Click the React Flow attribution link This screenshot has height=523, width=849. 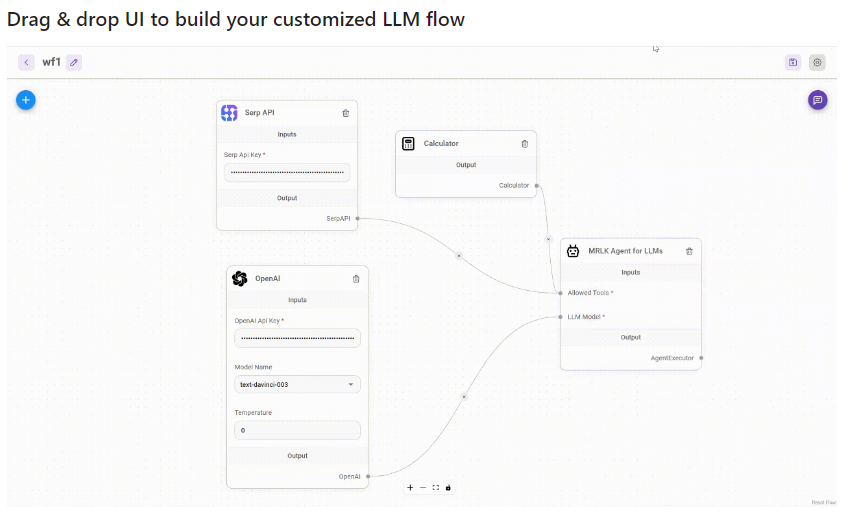pyautogui.click(x=824, y=502)
